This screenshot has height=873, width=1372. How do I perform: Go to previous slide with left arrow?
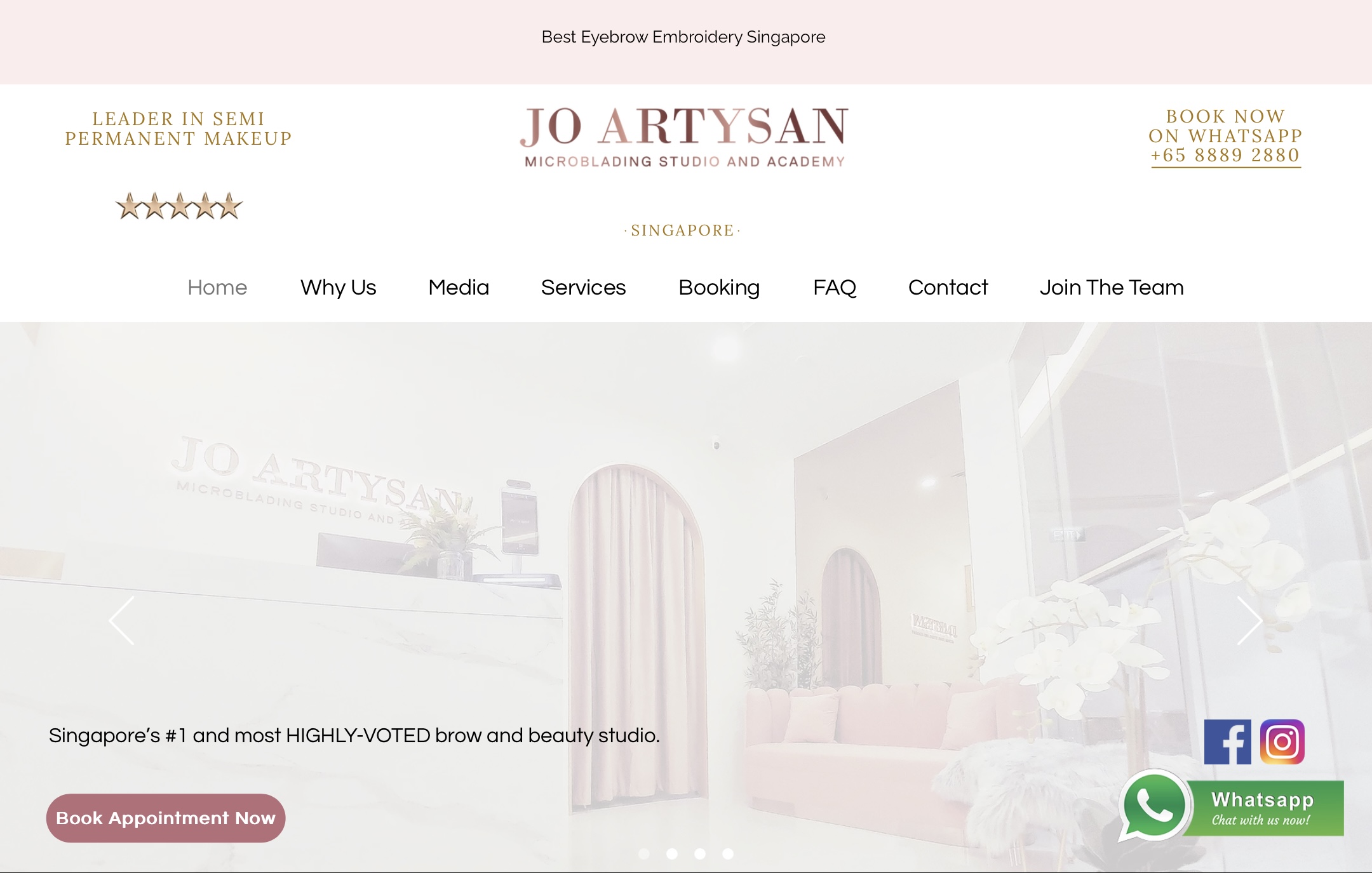pos(121,620)
